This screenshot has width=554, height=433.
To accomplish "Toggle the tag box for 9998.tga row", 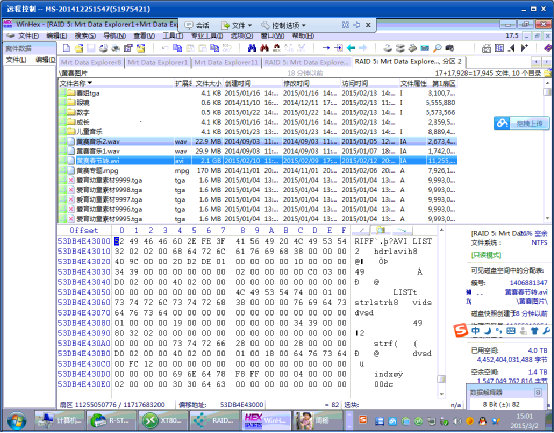I will (x=63, y=190).
